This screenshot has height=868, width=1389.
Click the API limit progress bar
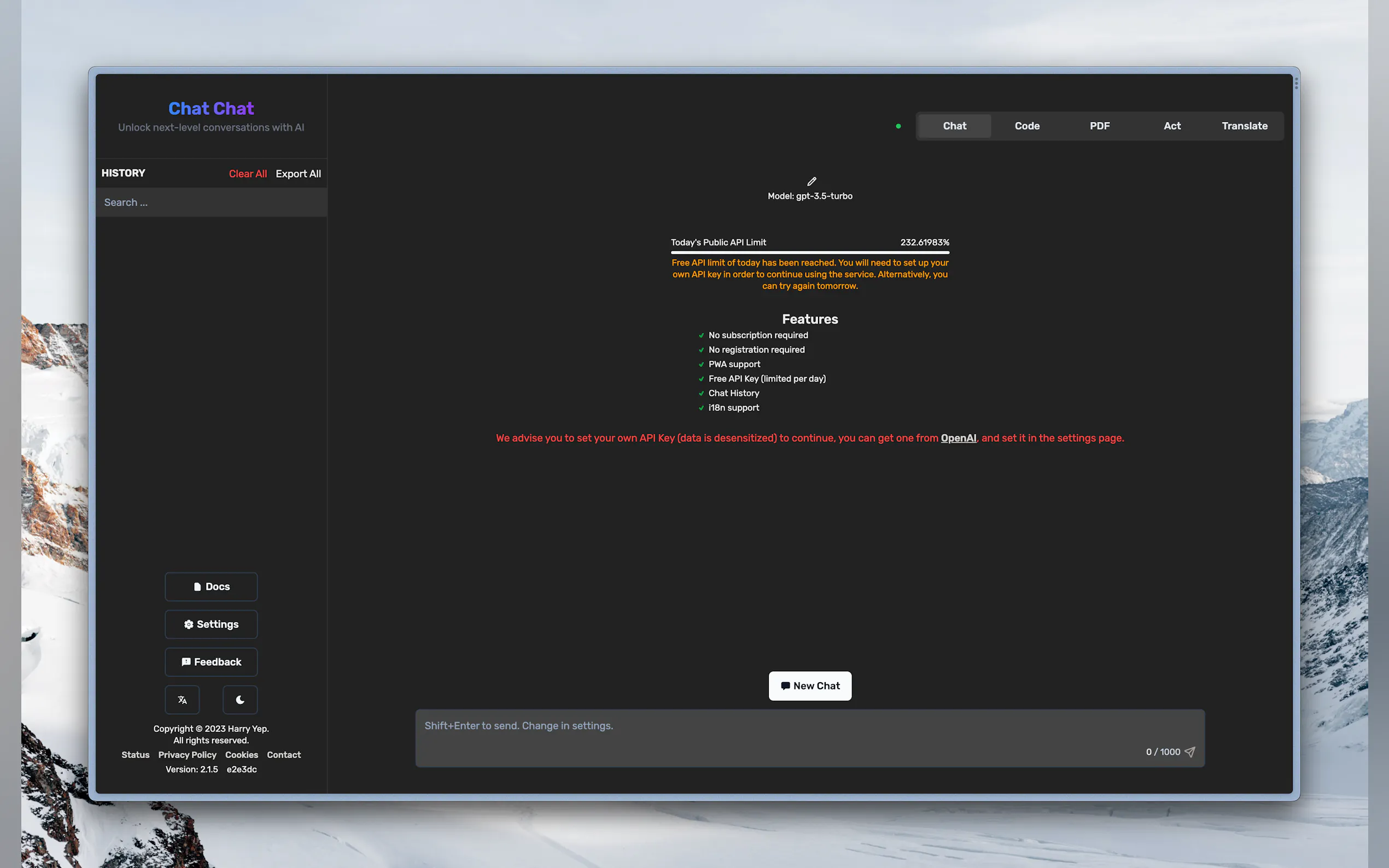point(810,252)
